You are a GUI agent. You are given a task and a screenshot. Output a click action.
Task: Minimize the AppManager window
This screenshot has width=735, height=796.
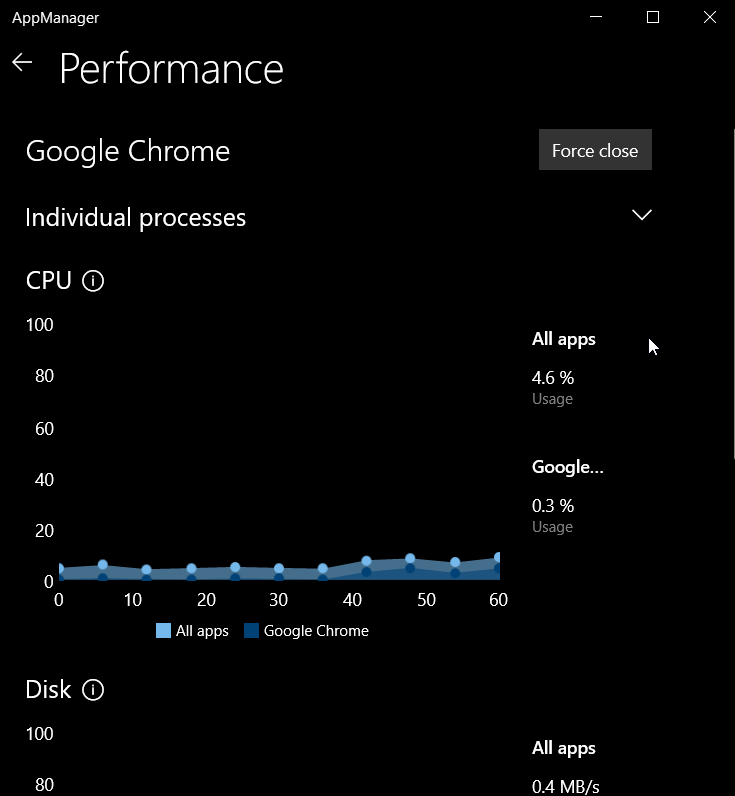596,18
